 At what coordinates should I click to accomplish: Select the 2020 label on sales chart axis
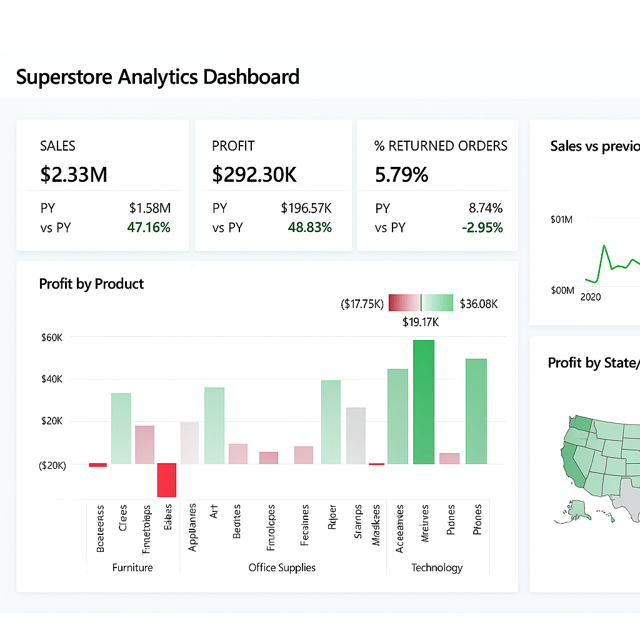[x=591, y=297]
